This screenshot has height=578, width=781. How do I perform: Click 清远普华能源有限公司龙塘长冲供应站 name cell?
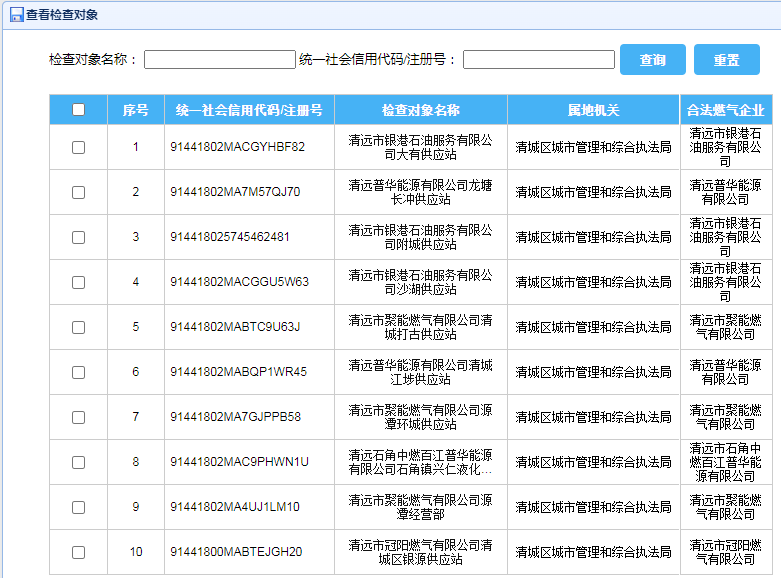(x=421, y=192)
